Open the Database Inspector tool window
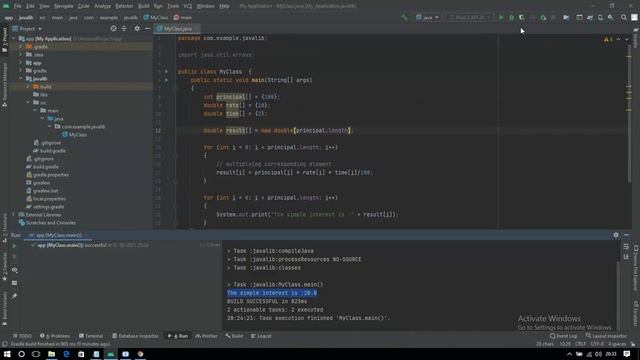 pos(135,336)
